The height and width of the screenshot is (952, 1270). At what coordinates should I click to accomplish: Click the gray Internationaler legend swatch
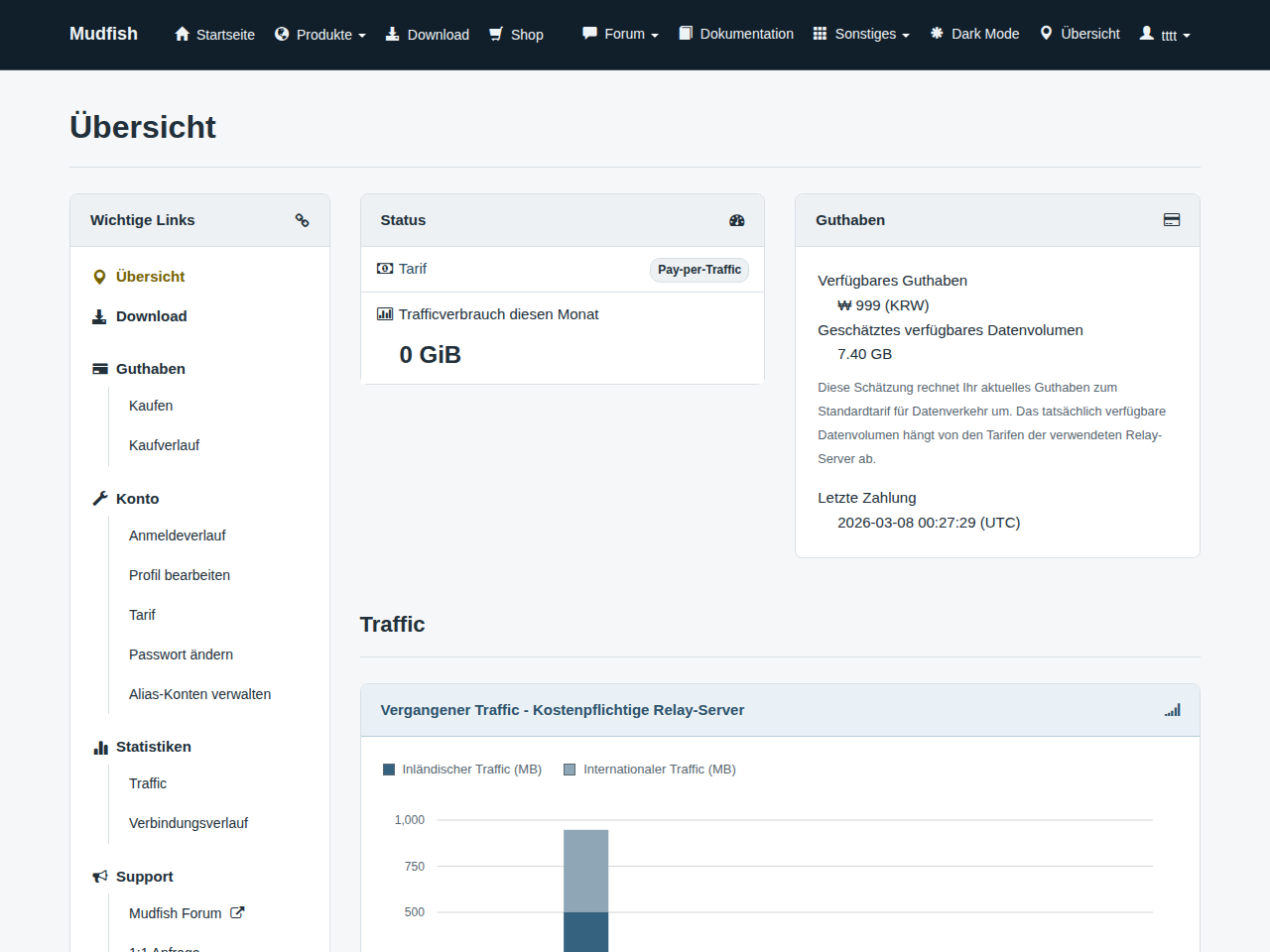coord(570,770)
